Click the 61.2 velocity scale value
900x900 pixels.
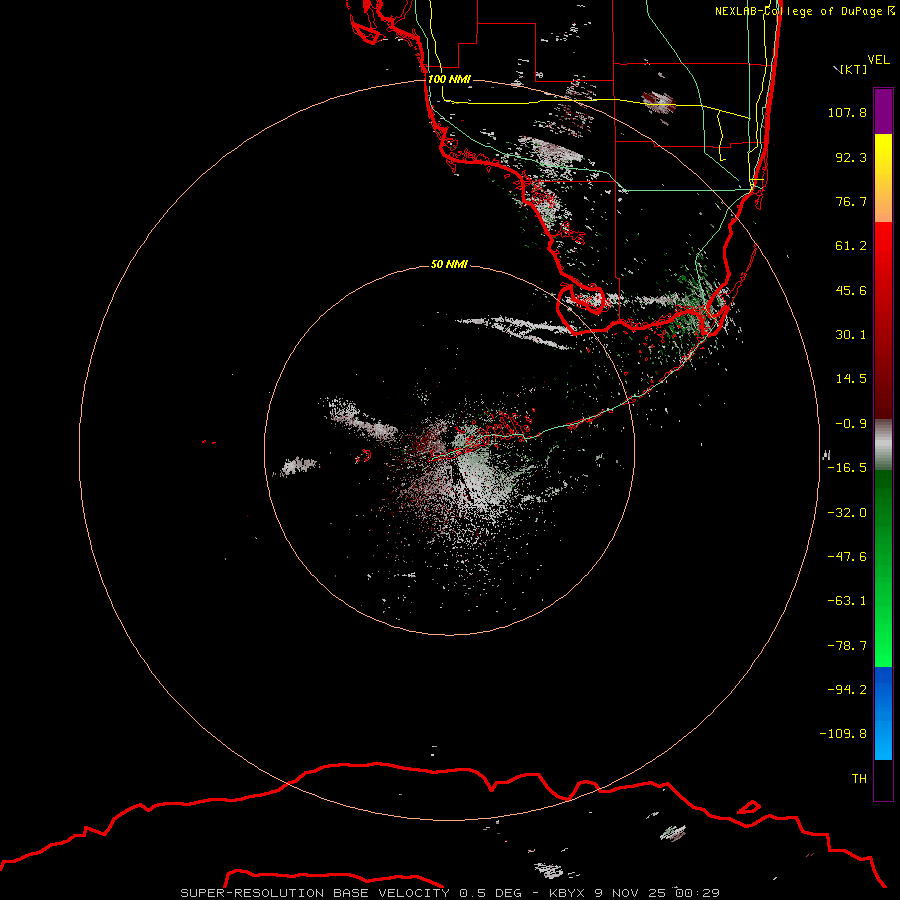tap(851, 246)
